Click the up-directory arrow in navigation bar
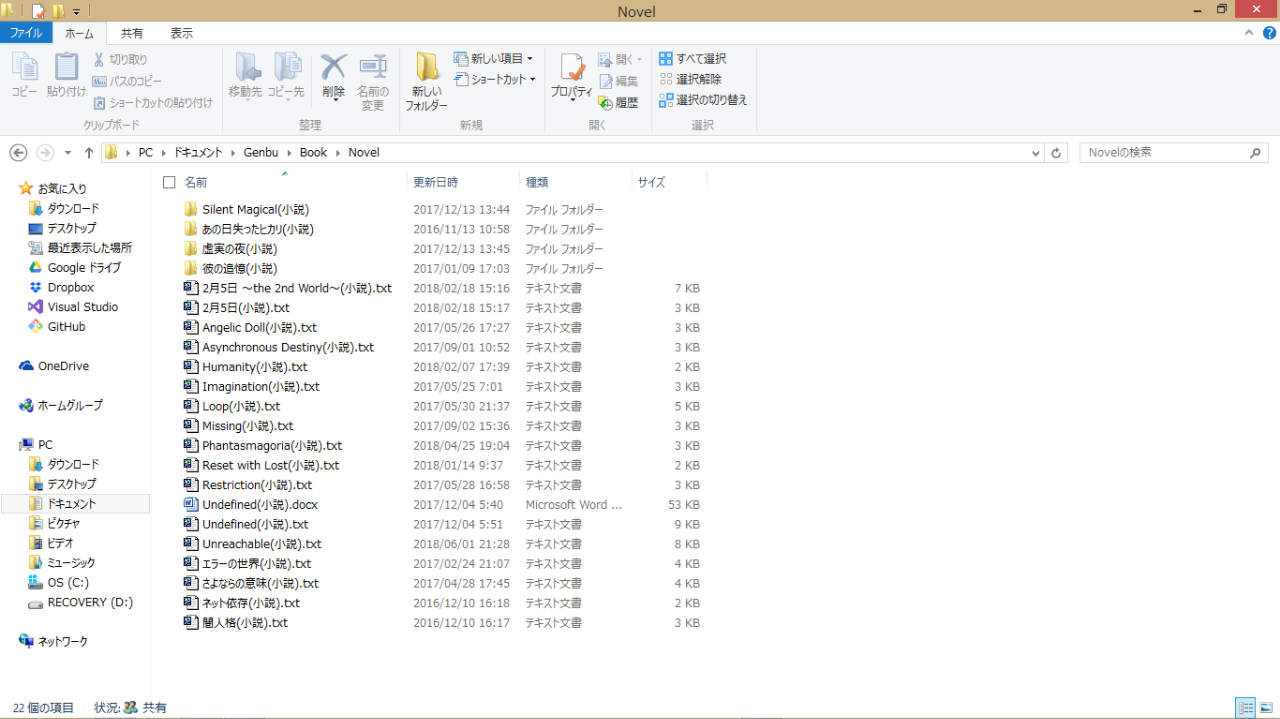 [89, 153]
